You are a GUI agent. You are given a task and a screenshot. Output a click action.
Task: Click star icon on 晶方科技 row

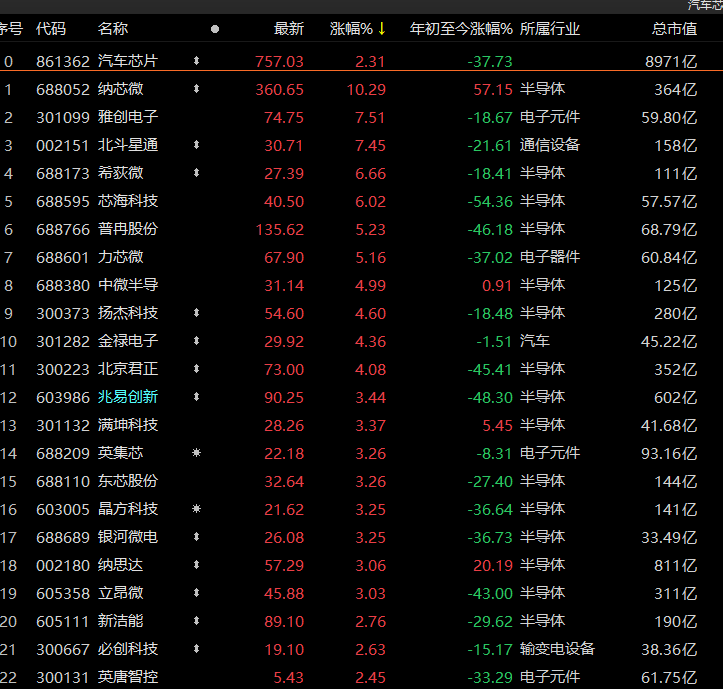pyautogui.click(x=196, y=509)
